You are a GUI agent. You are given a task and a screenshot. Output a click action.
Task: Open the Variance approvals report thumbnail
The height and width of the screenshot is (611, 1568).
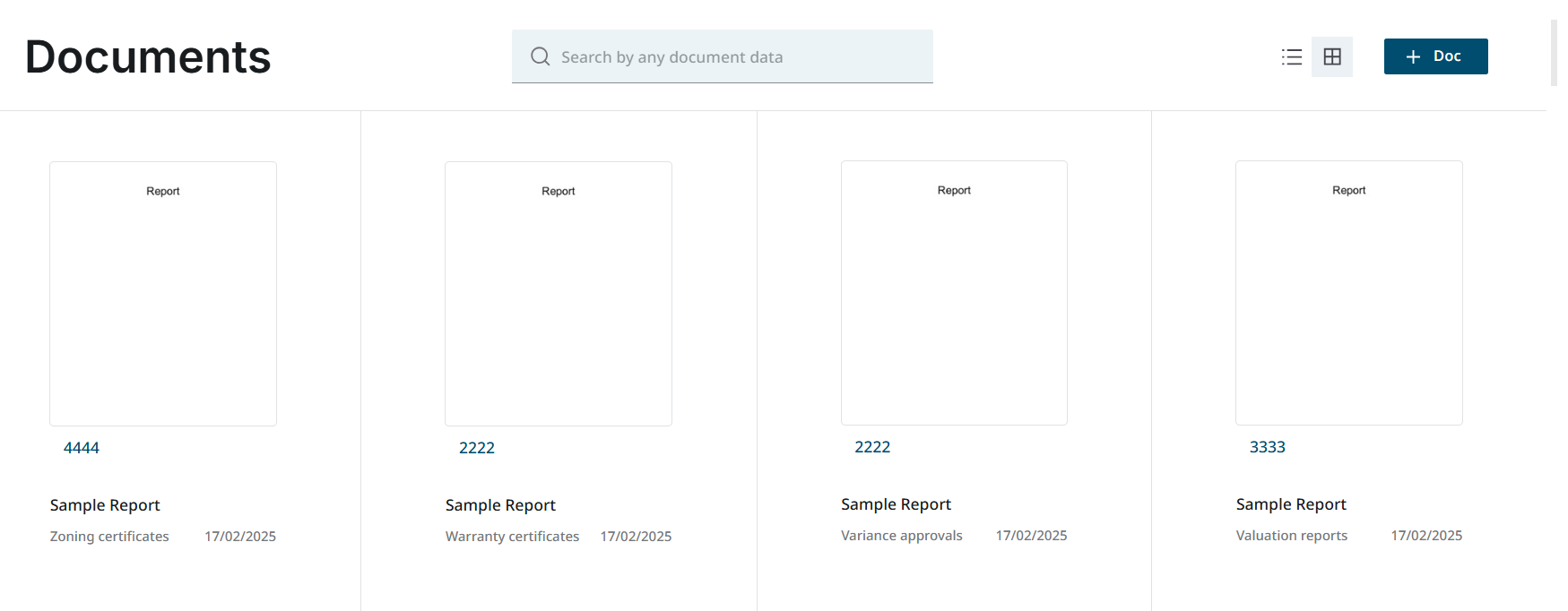954,292
